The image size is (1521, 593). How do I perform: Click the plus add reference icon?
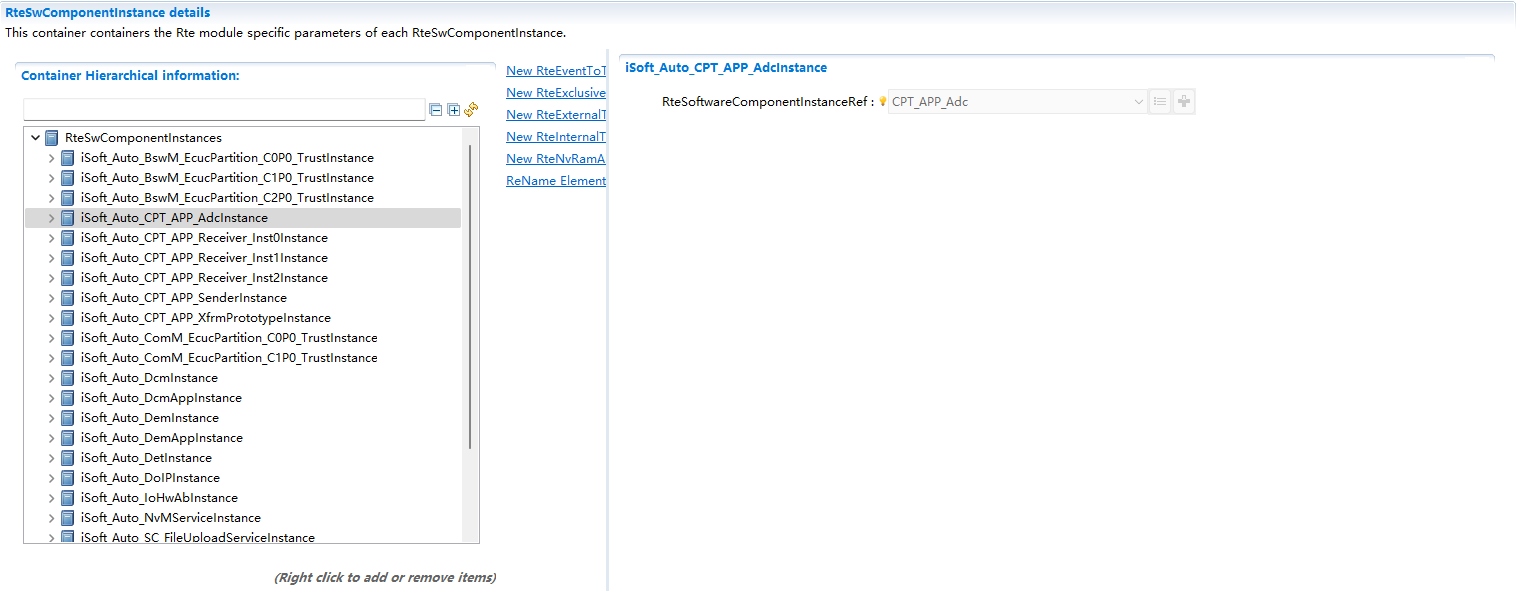coord(1184,102)
